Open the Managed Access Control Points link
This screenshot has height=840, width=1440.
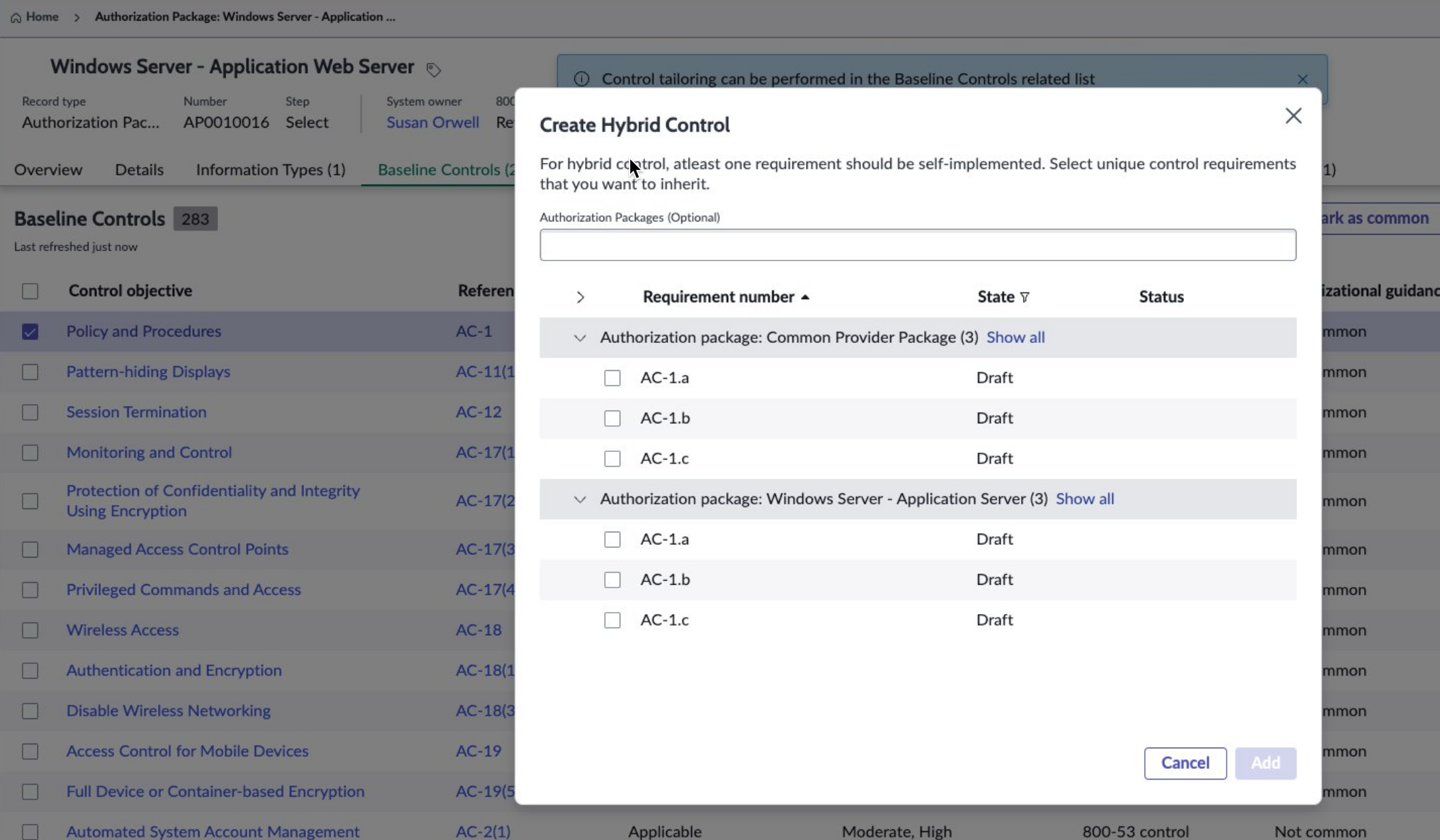pyautogui.click(x=177, y=550)
